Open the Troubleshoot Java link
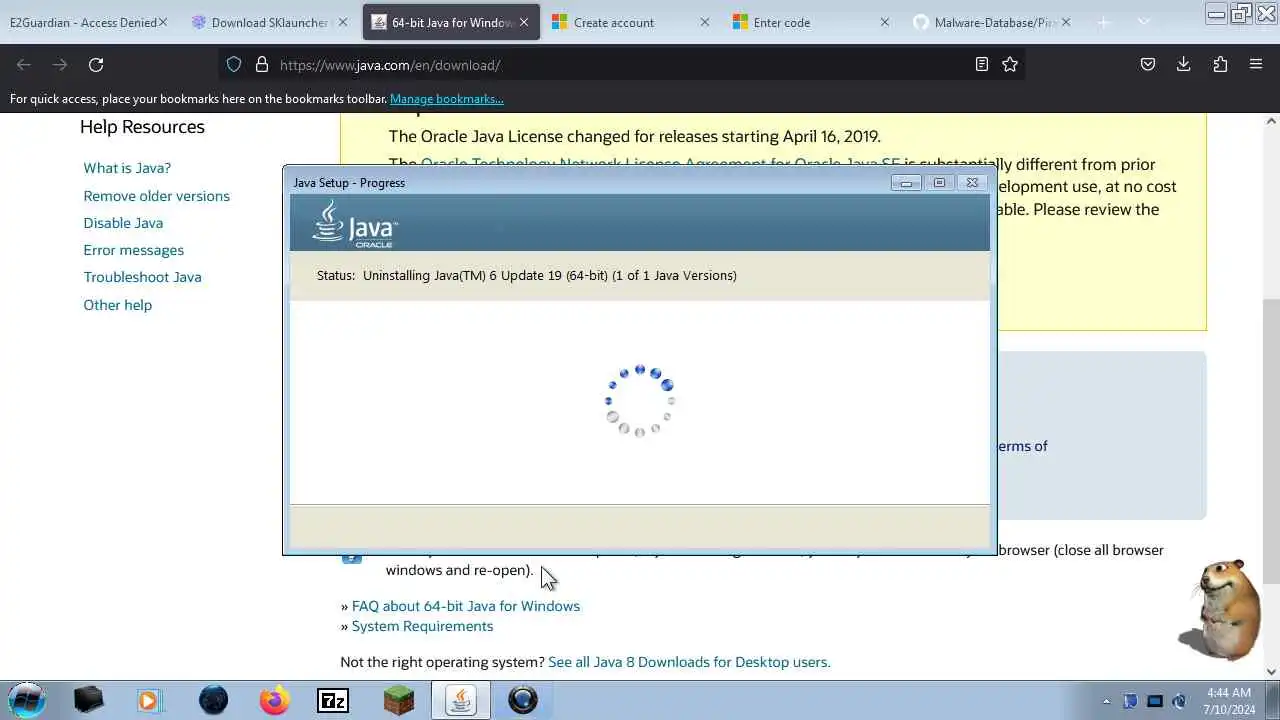Screen dimensions: 1280x720 [142, 277]
